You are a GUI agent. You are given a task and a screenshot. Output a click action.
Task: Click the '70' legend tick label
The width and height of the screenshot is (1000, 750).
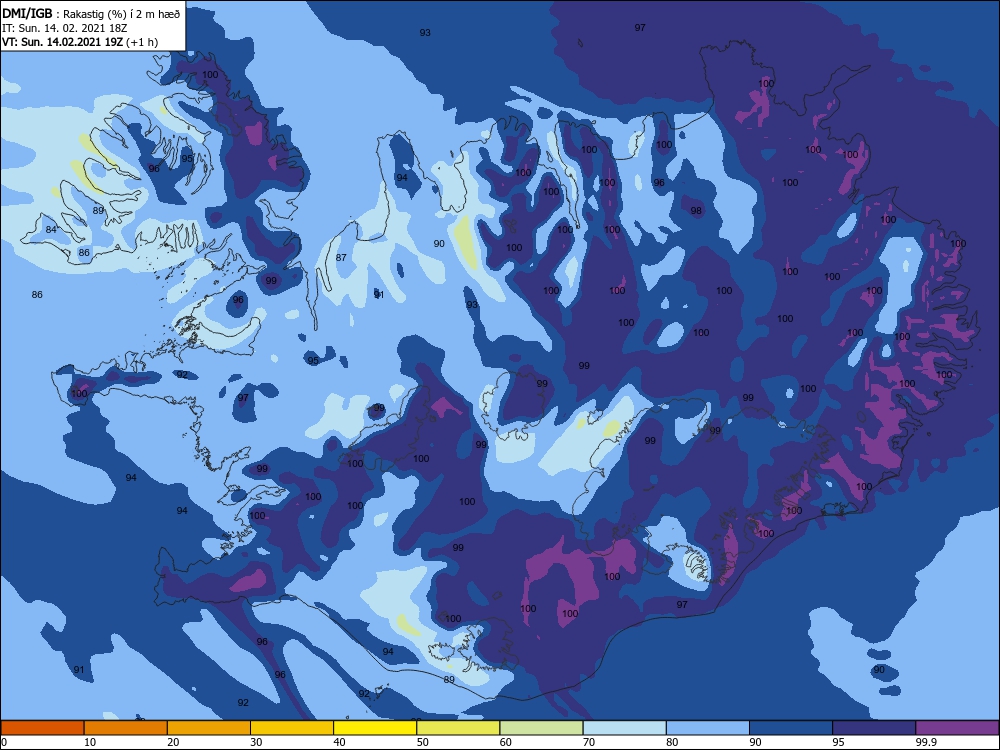(589, 742)
